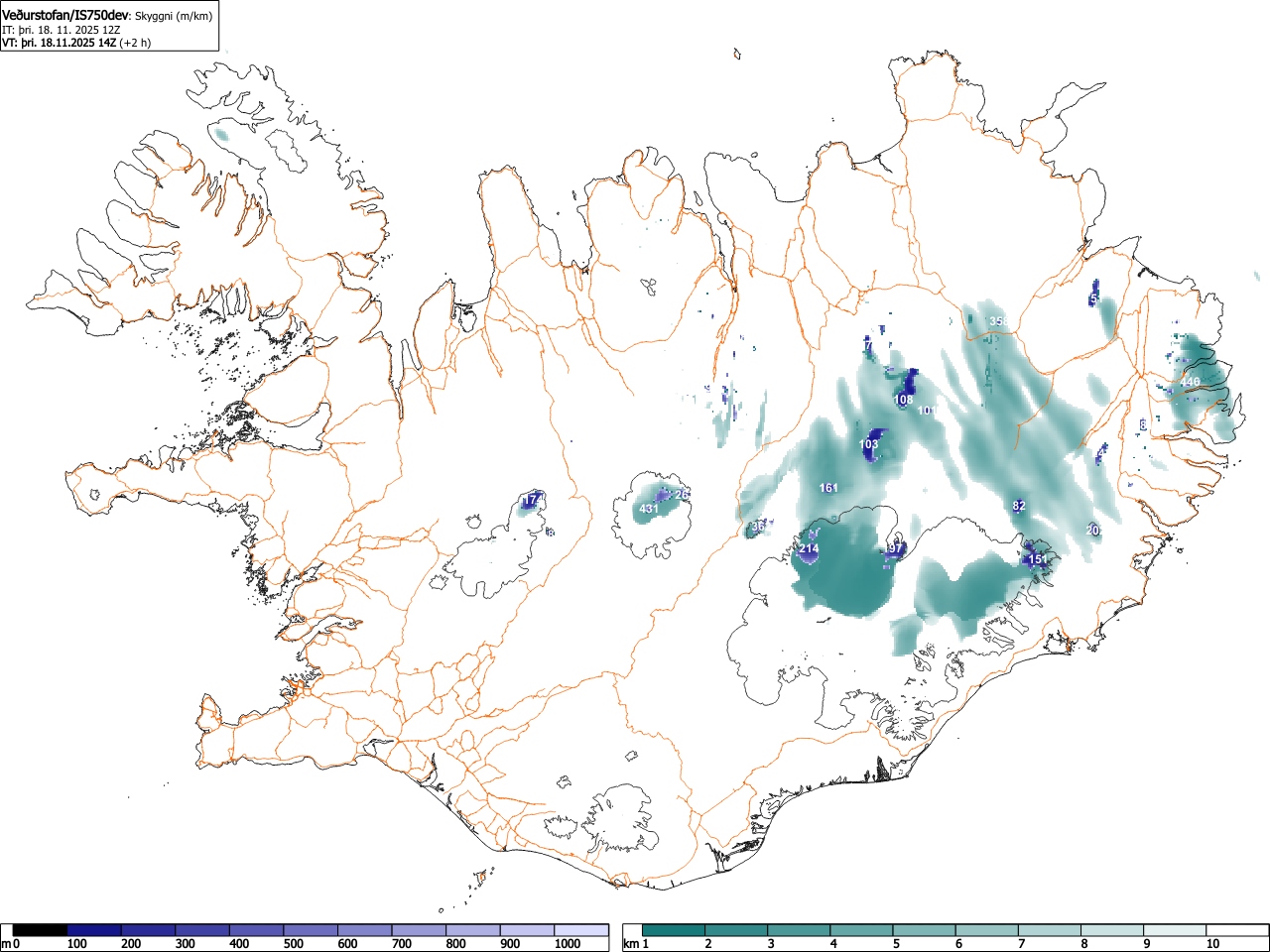Click the '500' tick label on meter scale
Viewport: 1270px width, 952px height.
point(293,944)
